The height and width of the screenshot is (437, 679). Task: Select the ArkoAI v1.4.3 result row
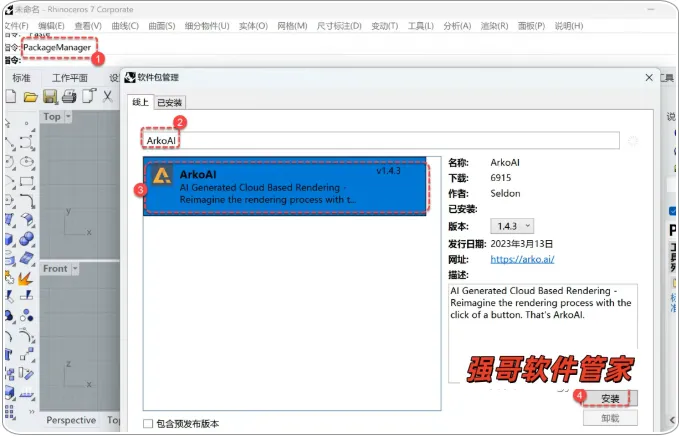tap(285, 187)
